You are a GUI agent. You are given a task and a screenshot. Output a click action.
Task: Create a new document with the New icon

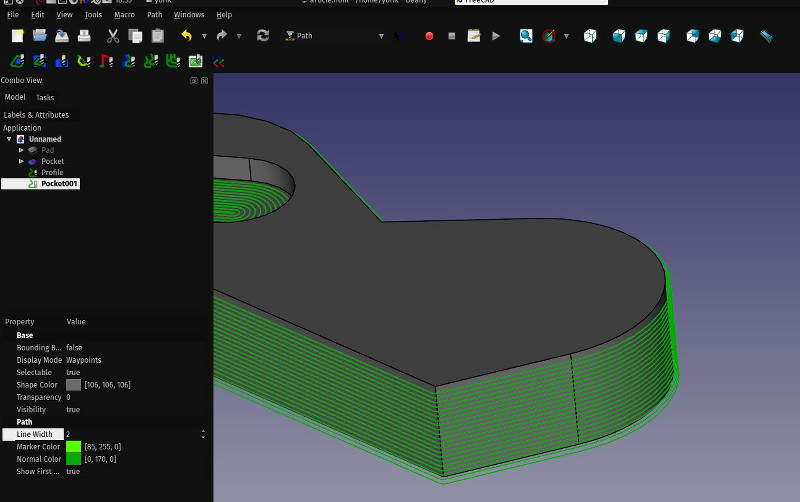coord(17,36)
